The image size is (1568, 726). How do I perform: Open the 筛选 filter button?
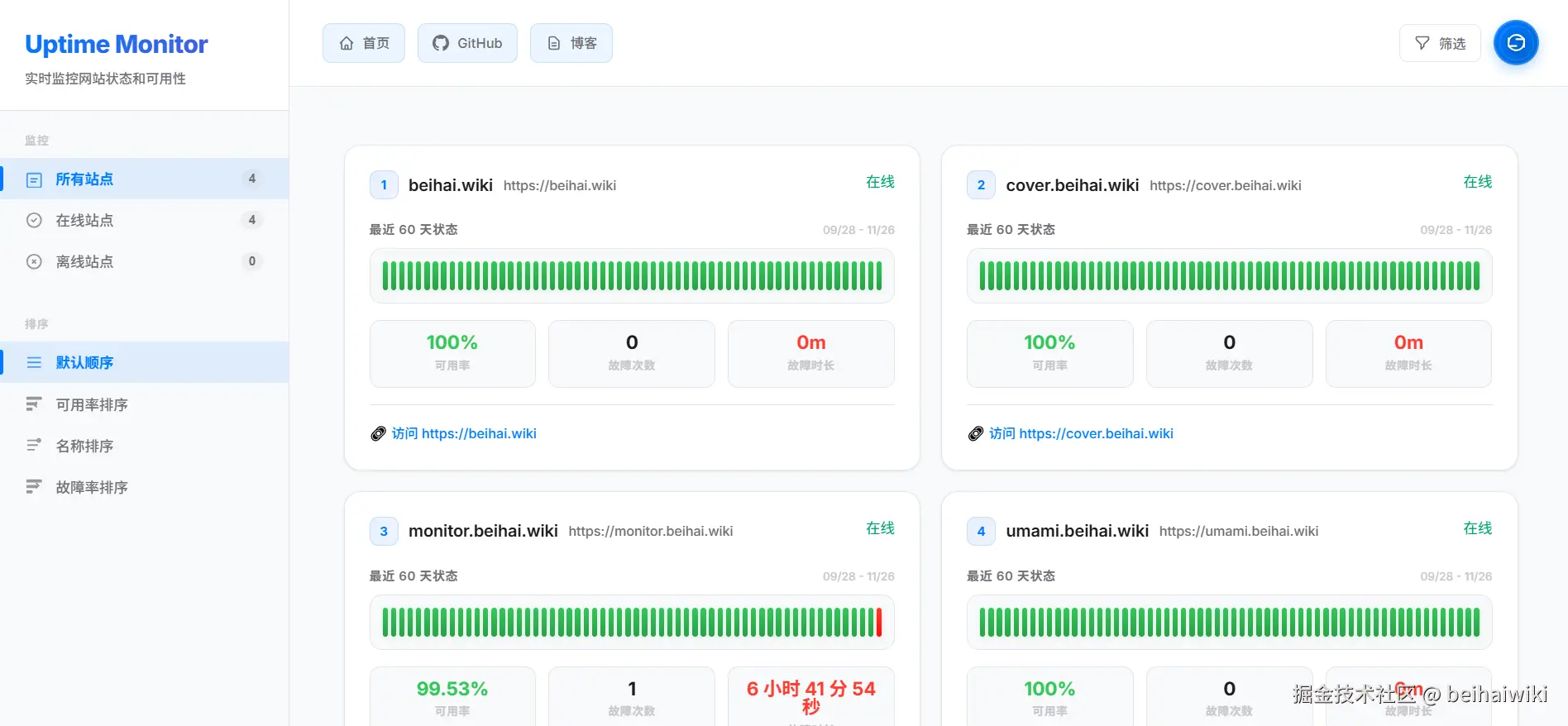[1440, 43]
